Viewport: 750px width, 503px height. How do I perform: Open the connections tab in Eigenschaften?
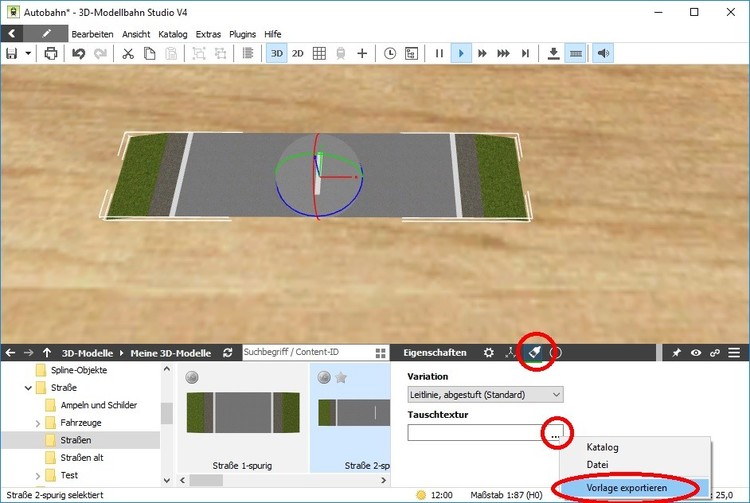click(x=510, y=353)
